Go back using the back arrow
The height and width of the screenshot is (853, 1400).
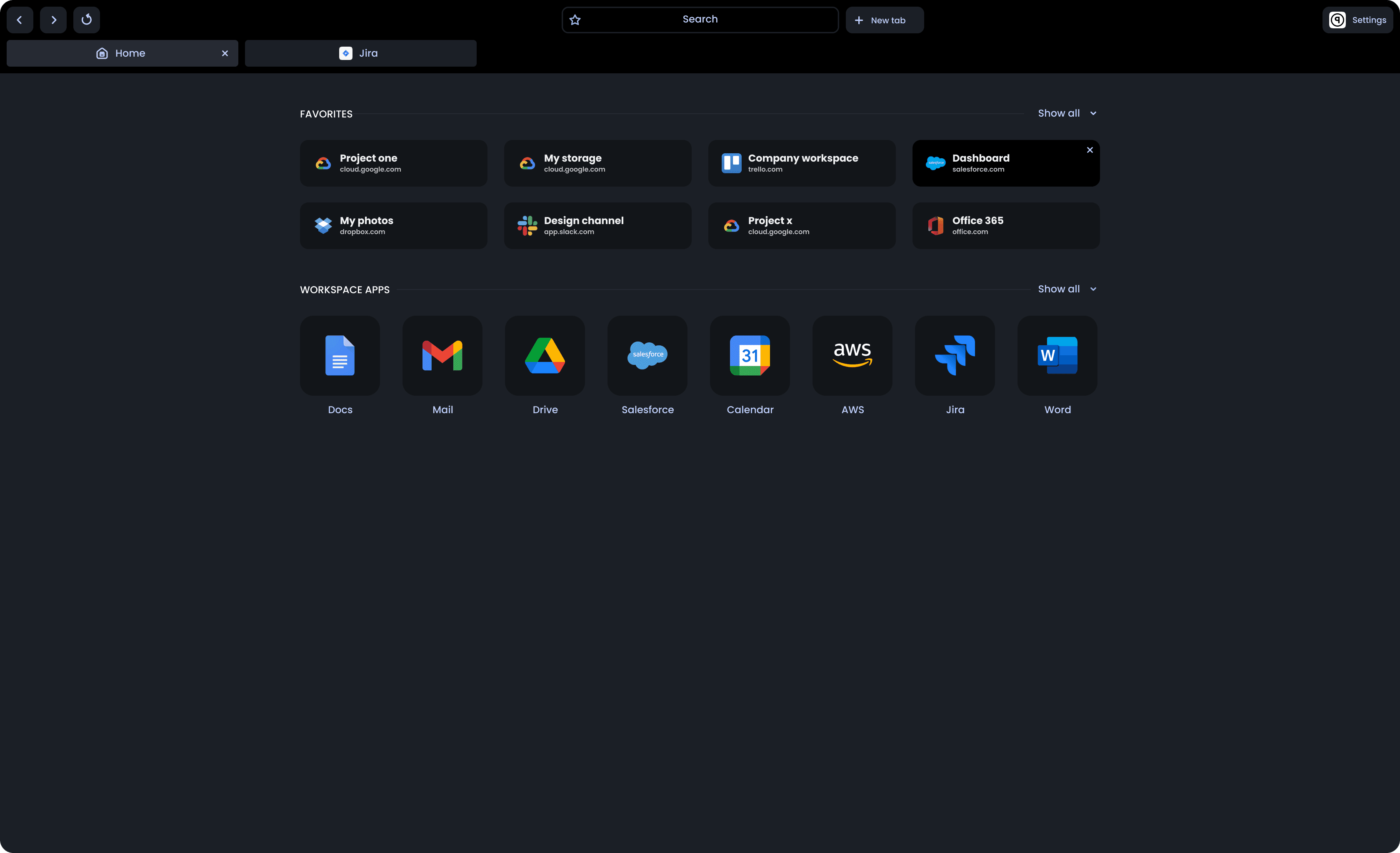coord(20,20)
